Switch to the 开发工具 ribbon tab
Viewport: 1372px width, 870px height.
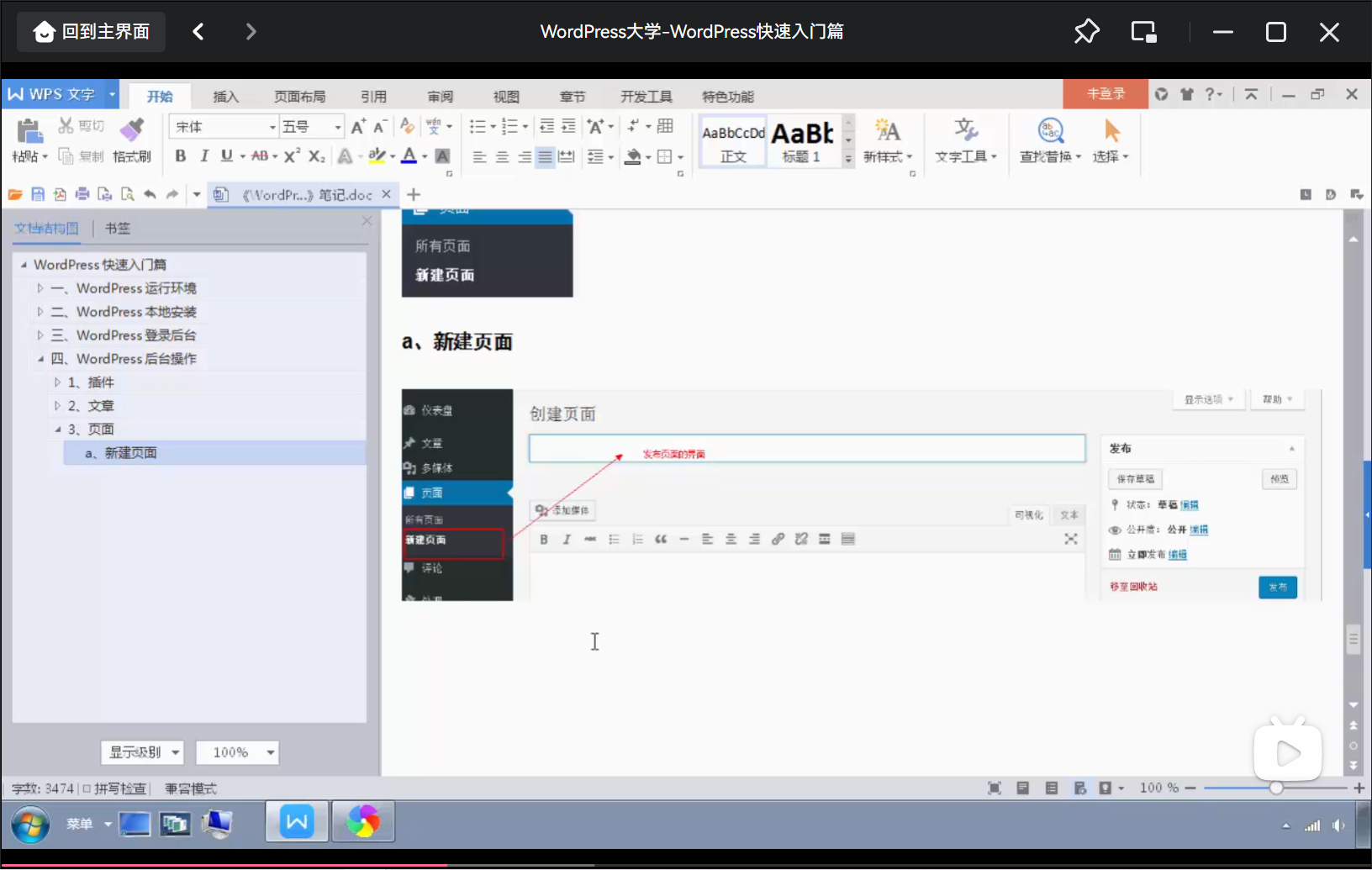click(646, 97)
